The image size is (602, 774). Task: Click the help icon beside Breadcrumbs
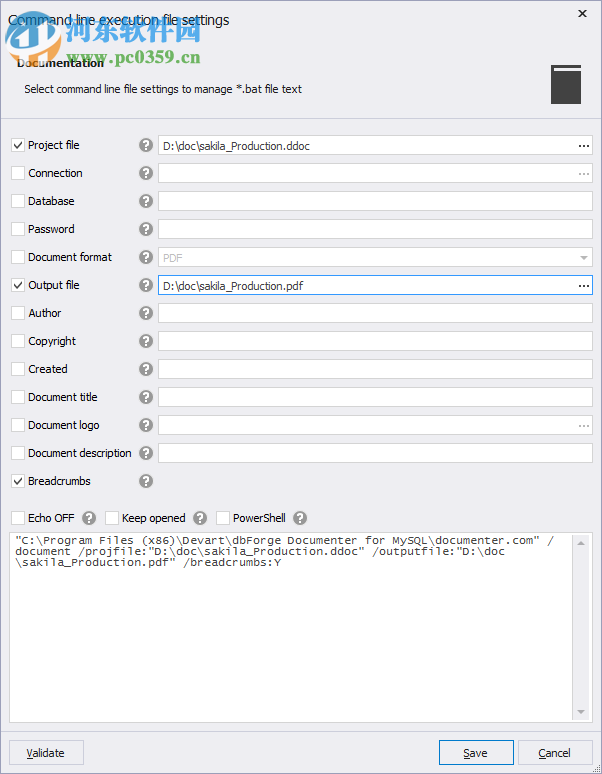146,481
